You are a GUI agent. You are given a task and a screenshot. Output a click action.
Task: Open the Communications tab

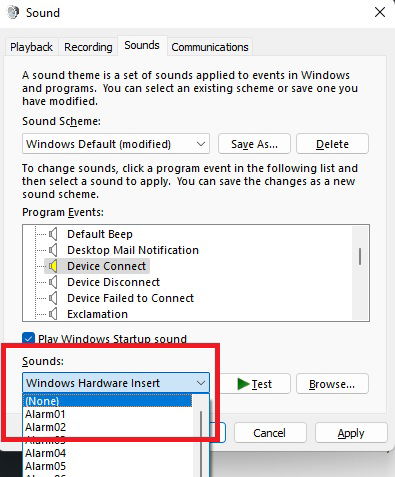[210, 47]
